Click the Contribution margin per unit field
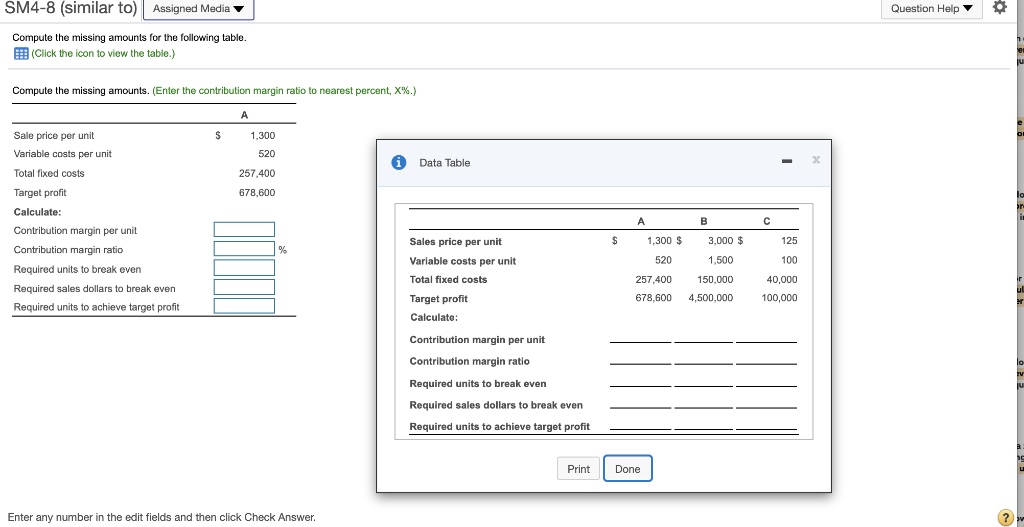The height and width of the screenshot is (527, 1024). (244, 230)
